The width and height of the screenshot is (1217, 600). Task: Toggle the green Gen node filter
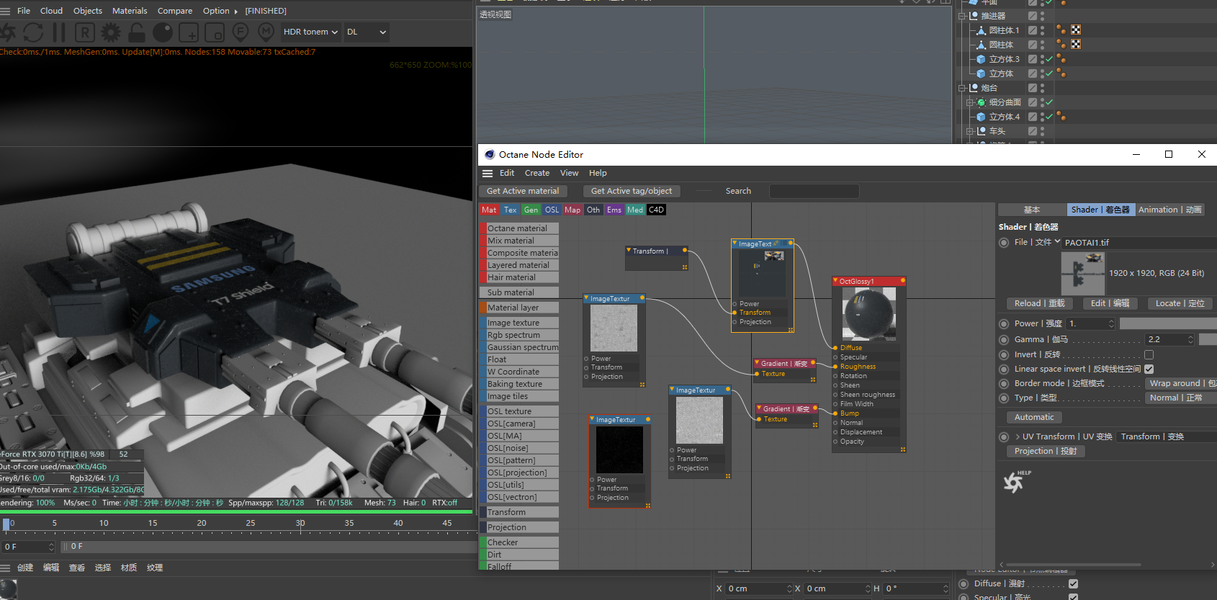(531, 210)
